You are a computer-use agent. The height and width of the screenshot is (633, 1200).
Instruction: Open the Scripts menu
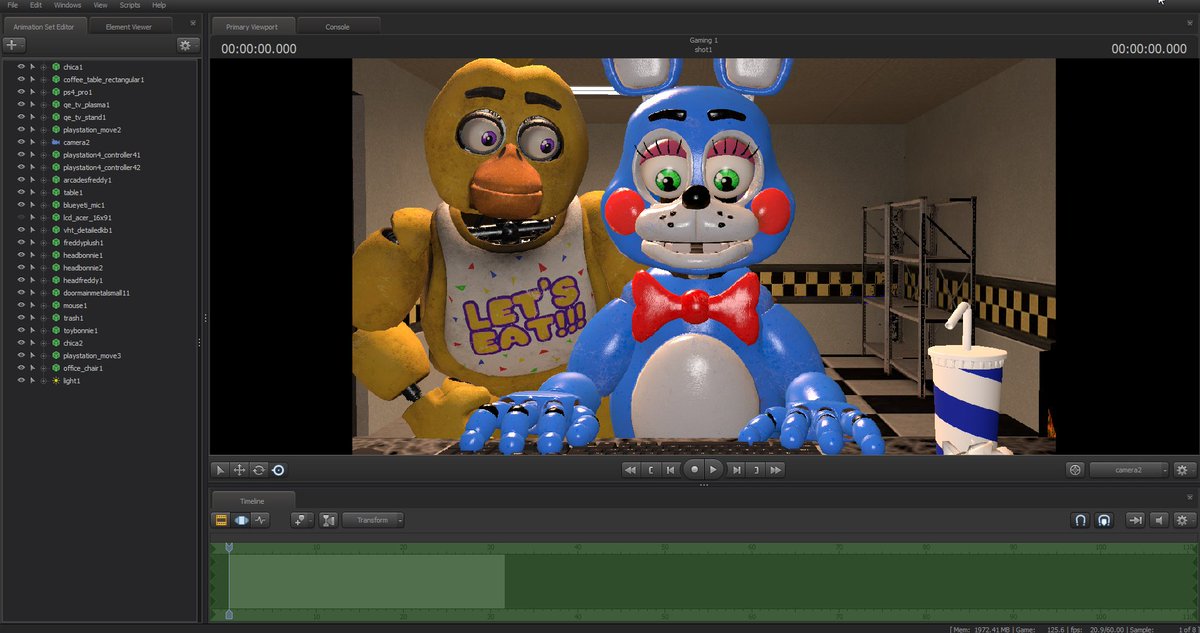tap(130, 5)
